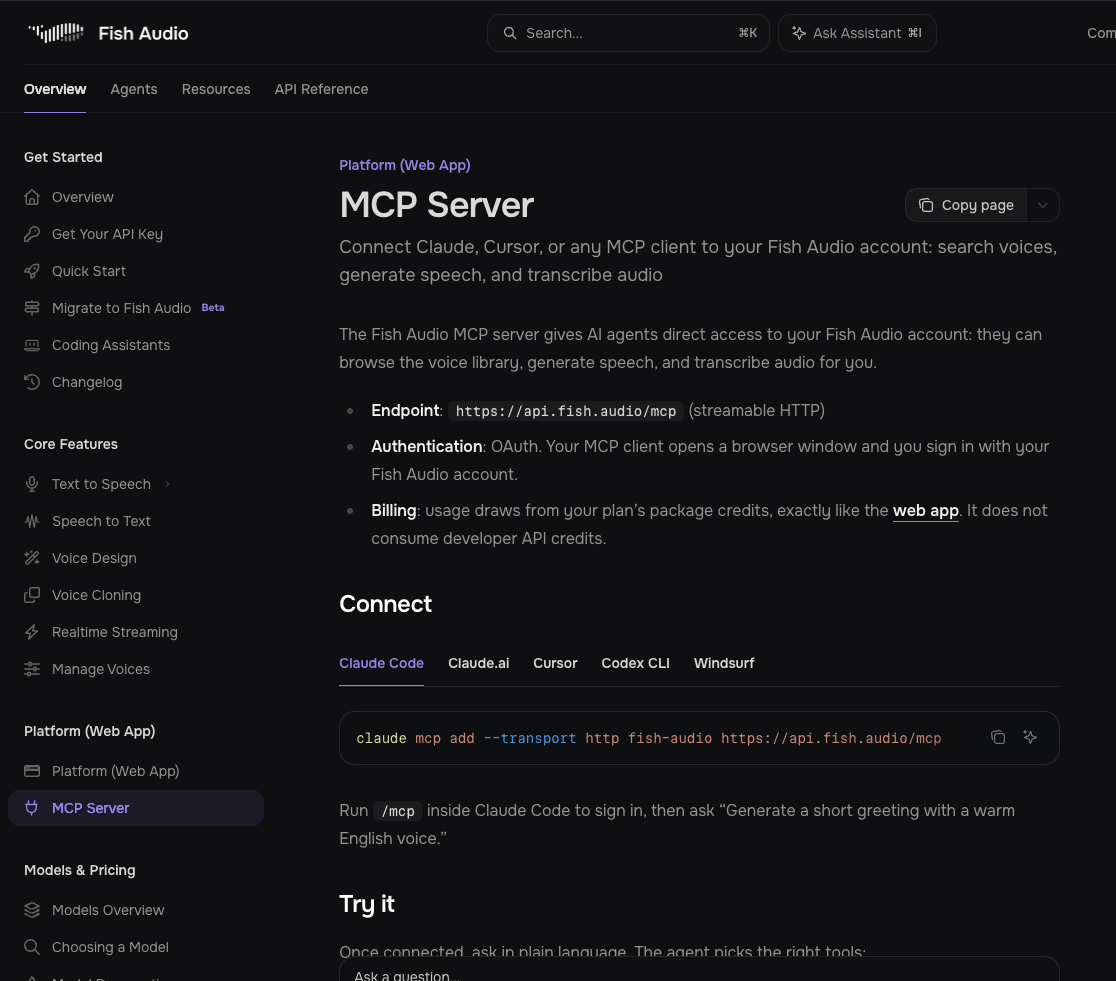Click the Choosing a Model magnifier icon
Viewport: 1116px width, 981px height.
(x=32, y=947)
